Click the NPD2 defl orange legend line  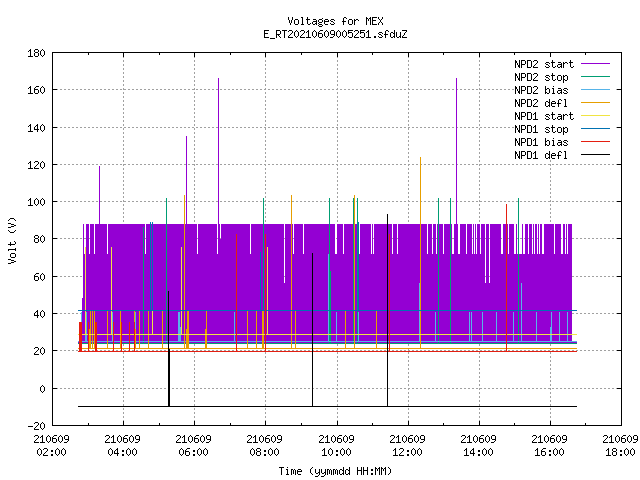pyautogui.click(x=595, y=103)
